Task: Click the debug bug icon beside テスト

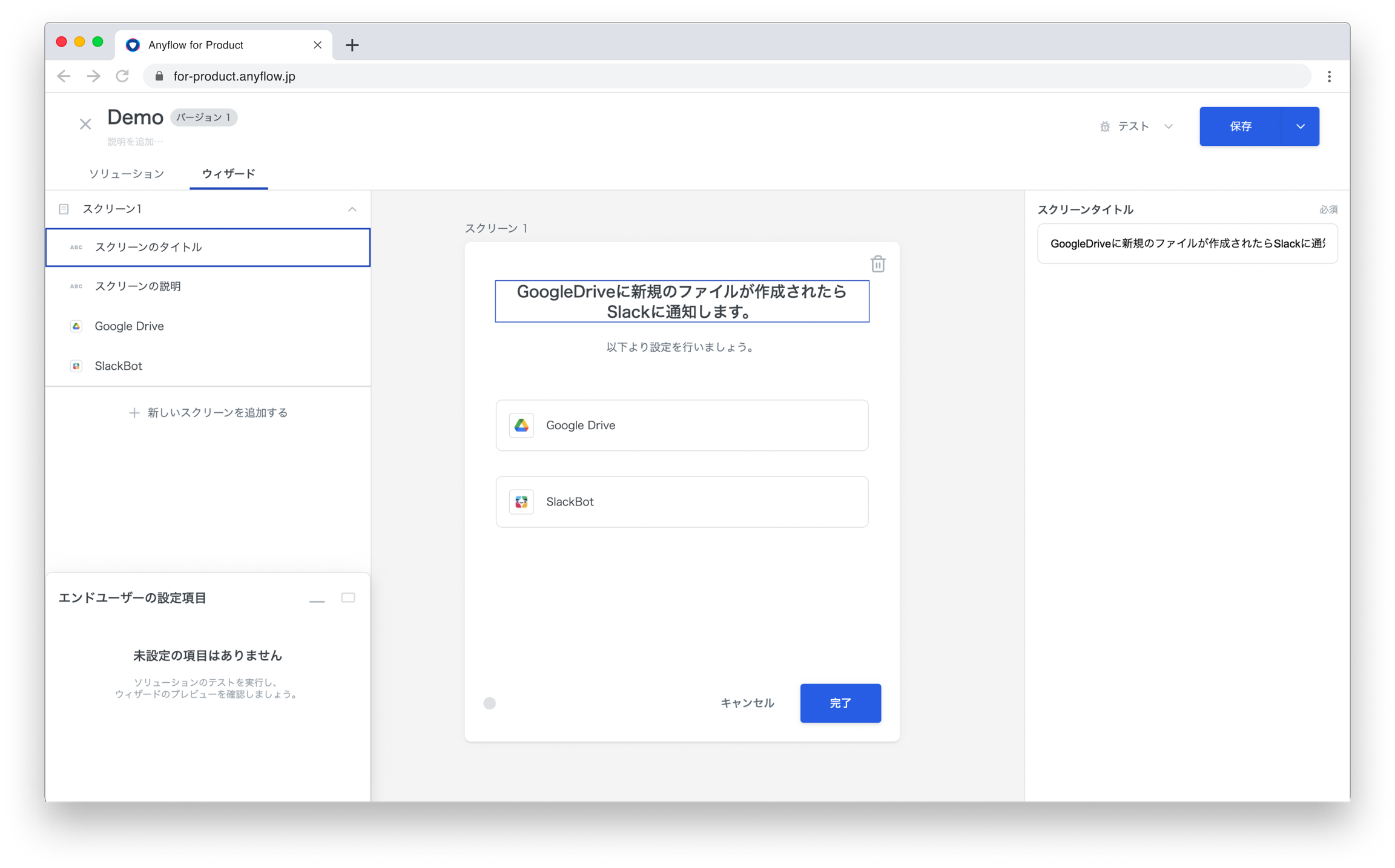Action: click(1104, 127)
